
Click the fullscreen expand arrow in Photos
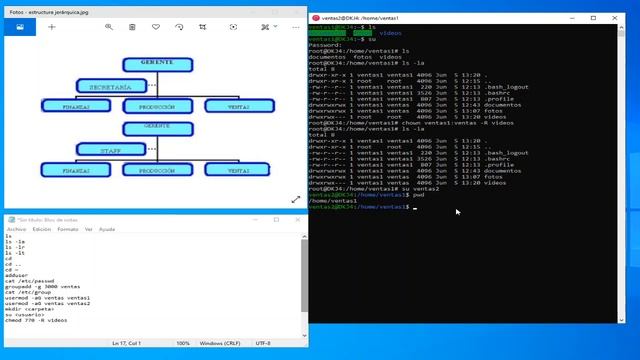(296, 200)
